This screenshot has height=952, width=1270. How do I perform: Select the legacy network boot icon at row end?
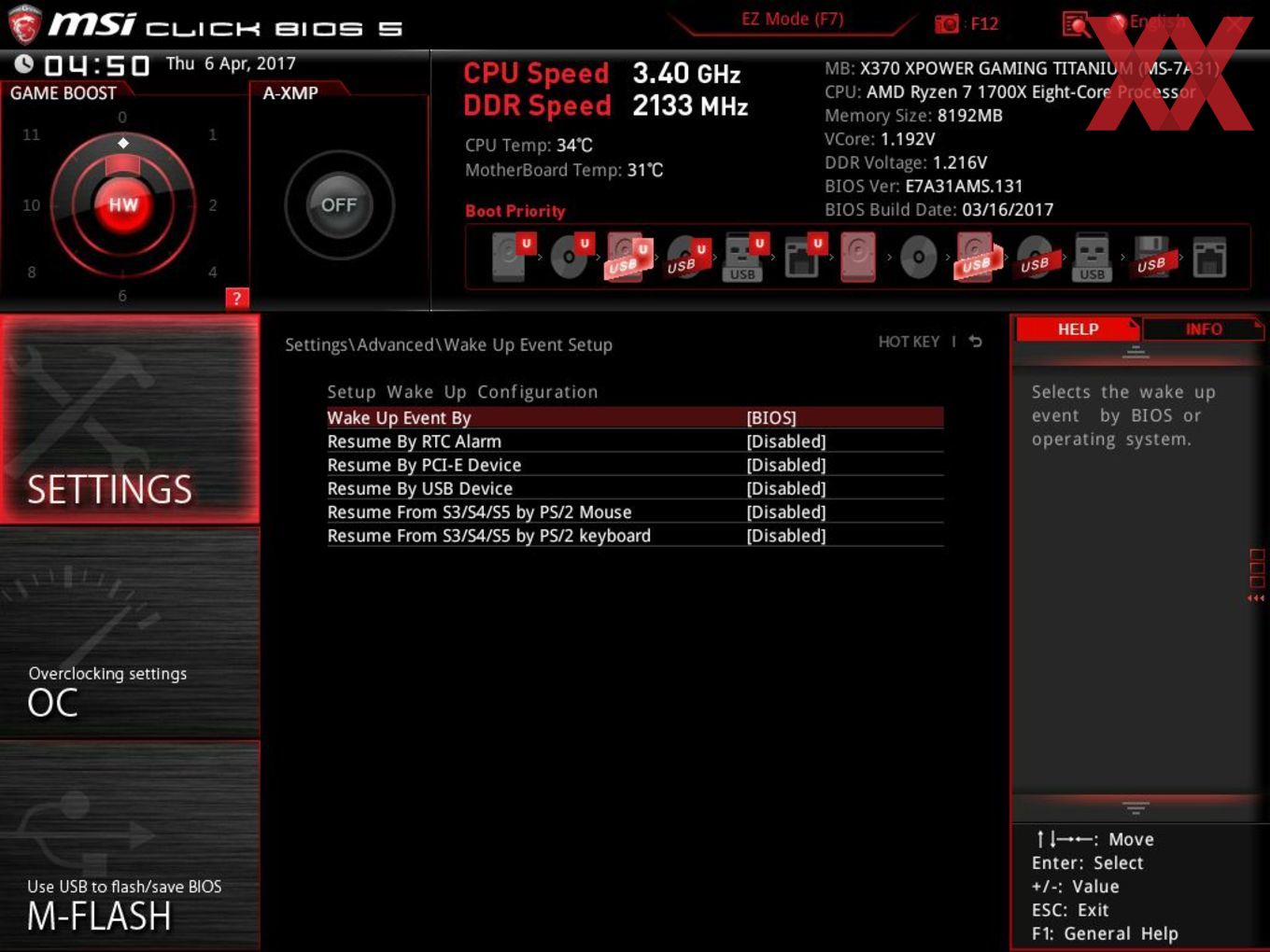[x=1209, y=258]
